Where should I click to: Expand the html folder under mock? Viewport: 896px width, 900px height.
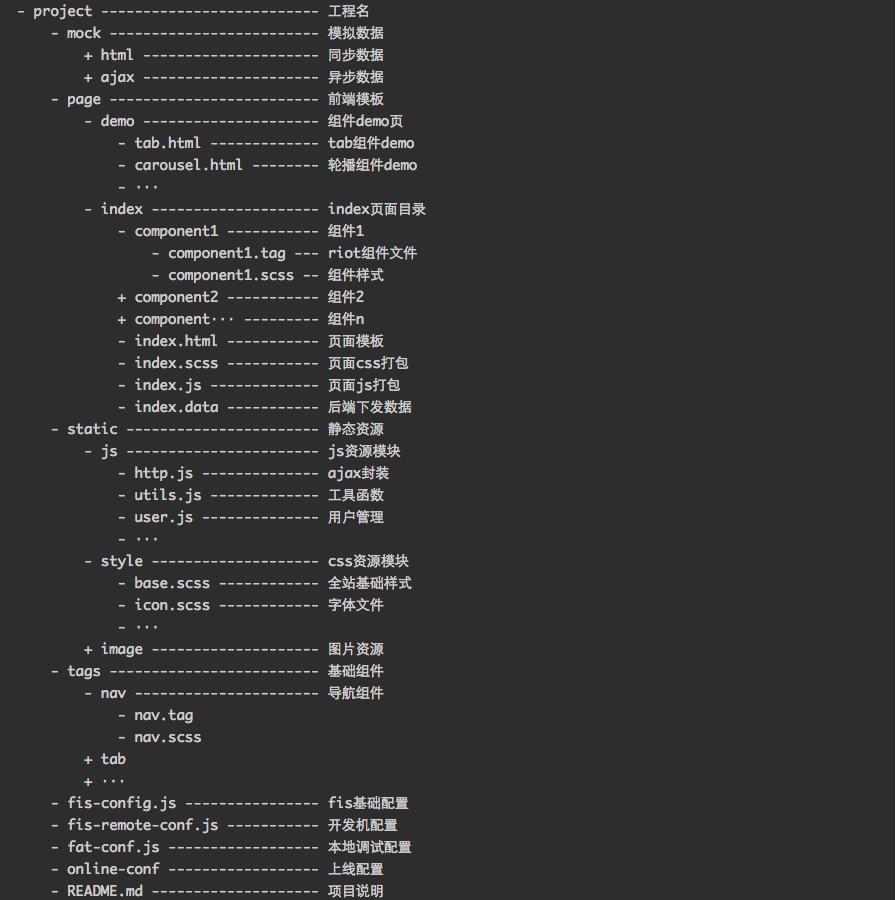(89, 55)
